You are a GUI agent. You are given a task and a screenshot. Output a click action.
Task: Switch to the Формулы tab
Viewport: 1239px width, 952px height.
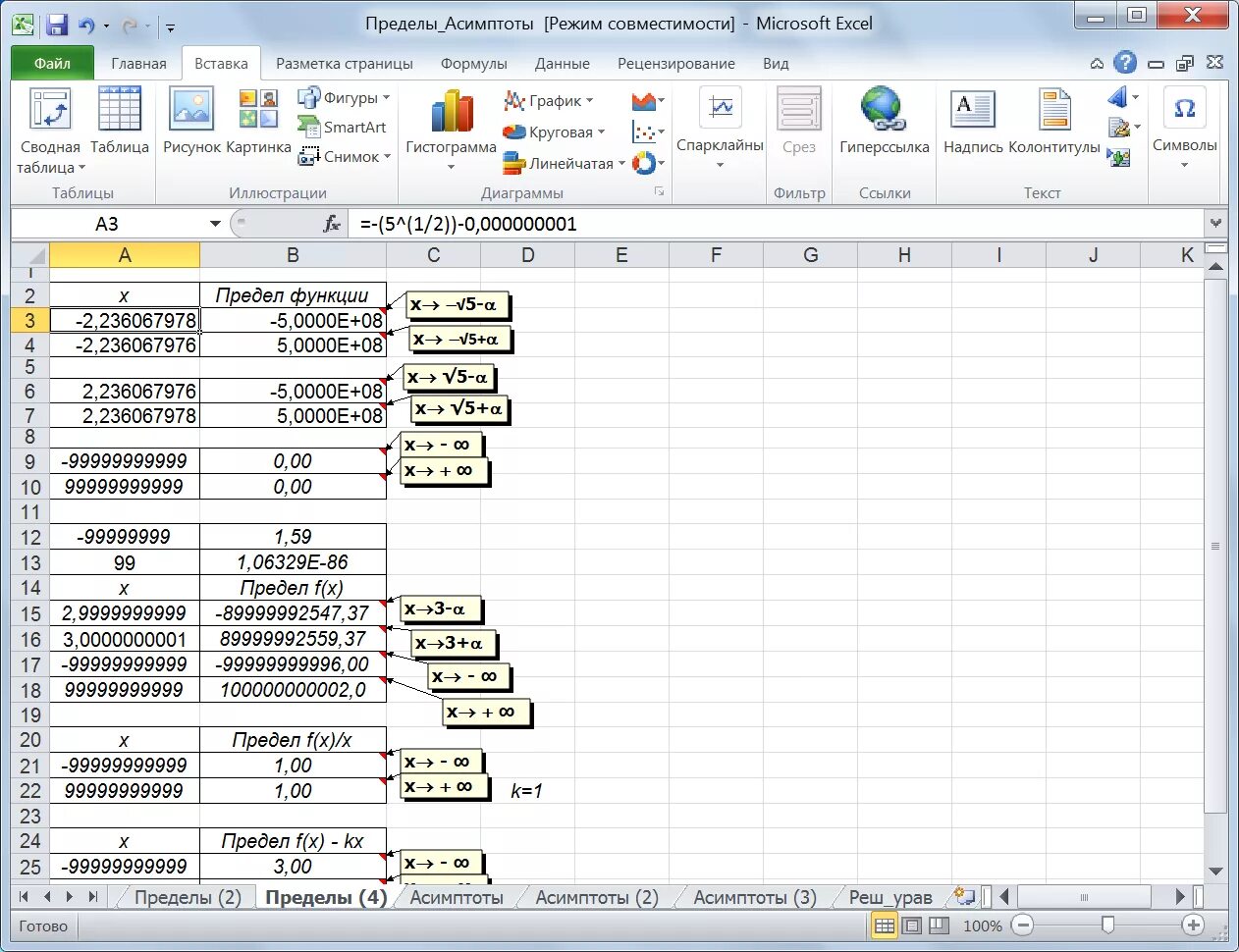pos(474,63)
